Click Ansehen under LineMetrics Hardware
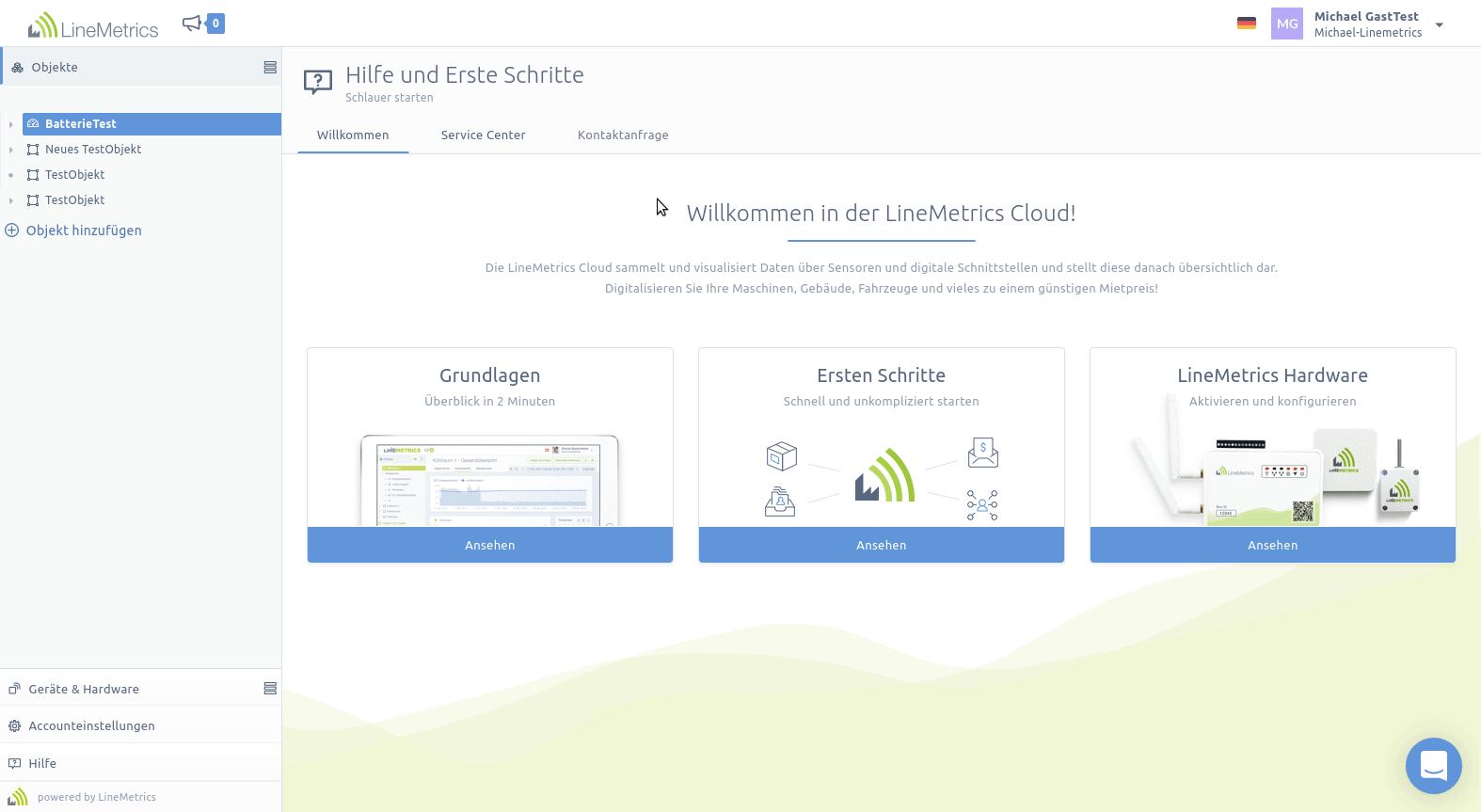 tap(1273, 545)
